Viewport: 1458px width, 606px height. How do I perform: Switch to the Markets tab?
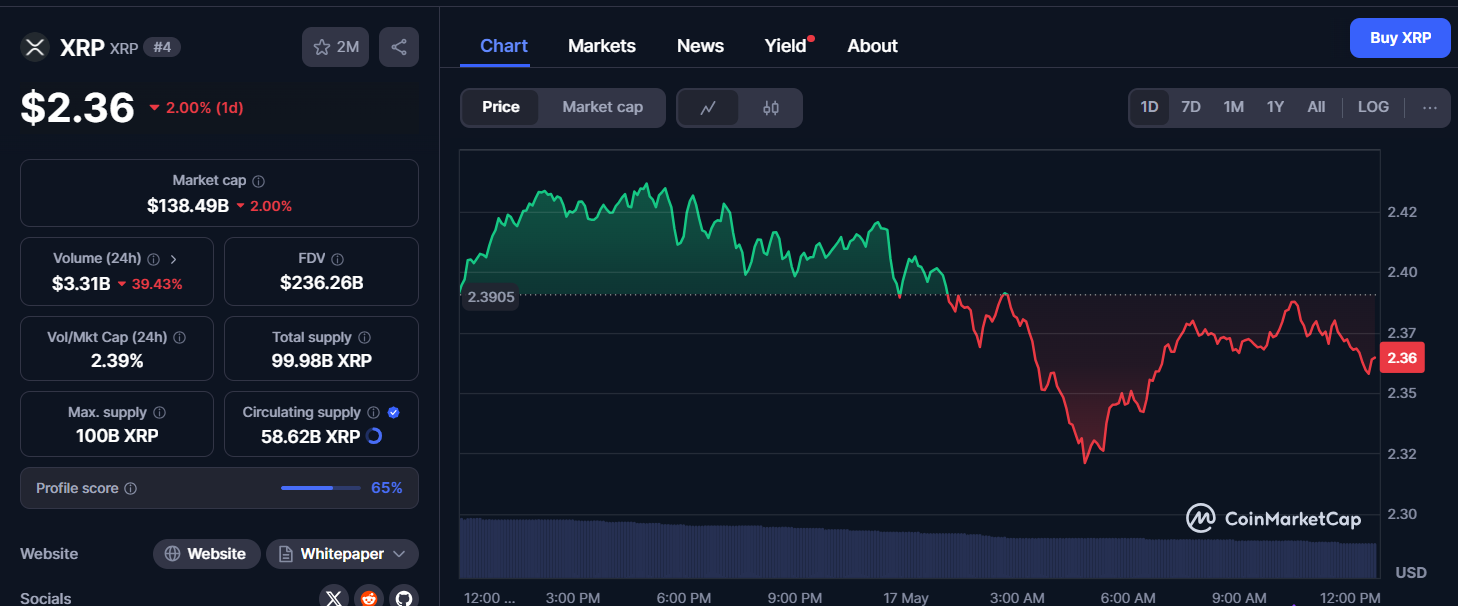[x=601, y=46]
